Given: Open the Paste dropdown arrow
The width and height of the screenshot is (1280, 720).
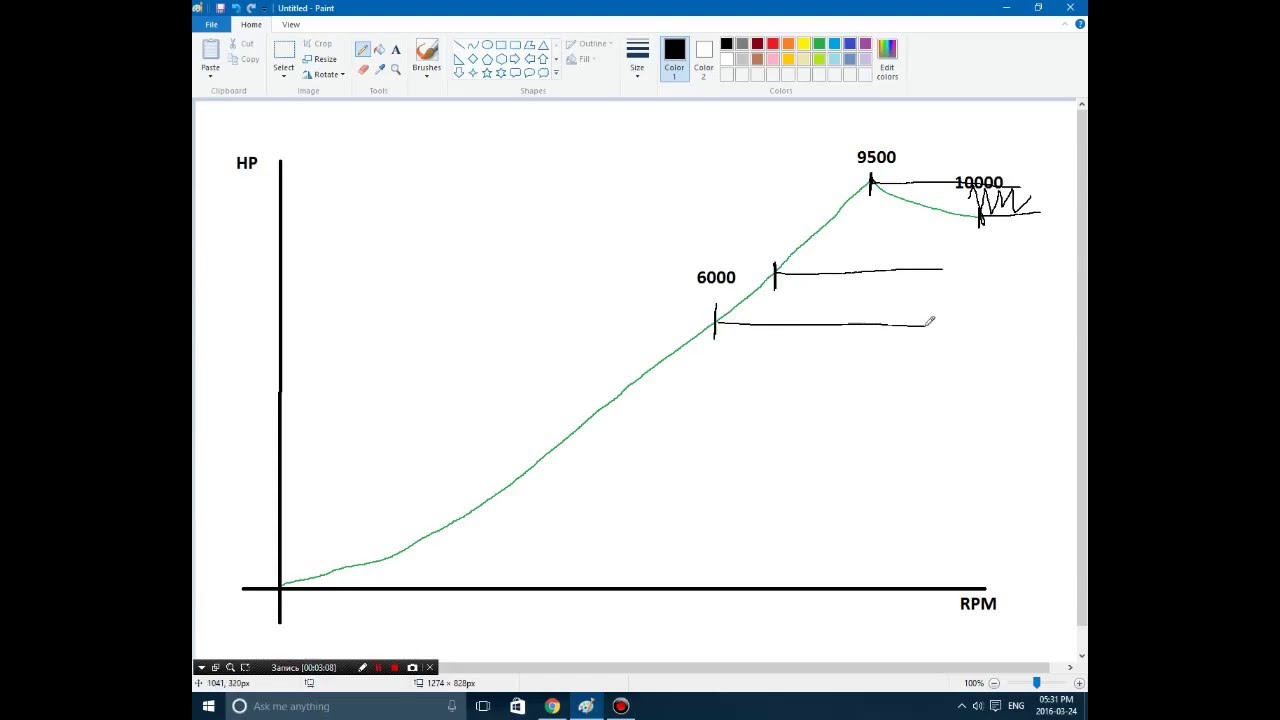Looking at the screenshot, I should click(210, 76).
